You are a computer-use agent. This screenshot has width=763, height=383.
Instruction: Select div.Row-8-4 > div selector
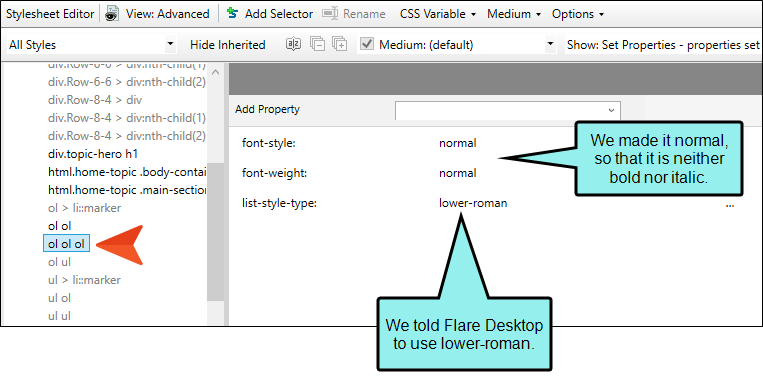coord(95,100)
